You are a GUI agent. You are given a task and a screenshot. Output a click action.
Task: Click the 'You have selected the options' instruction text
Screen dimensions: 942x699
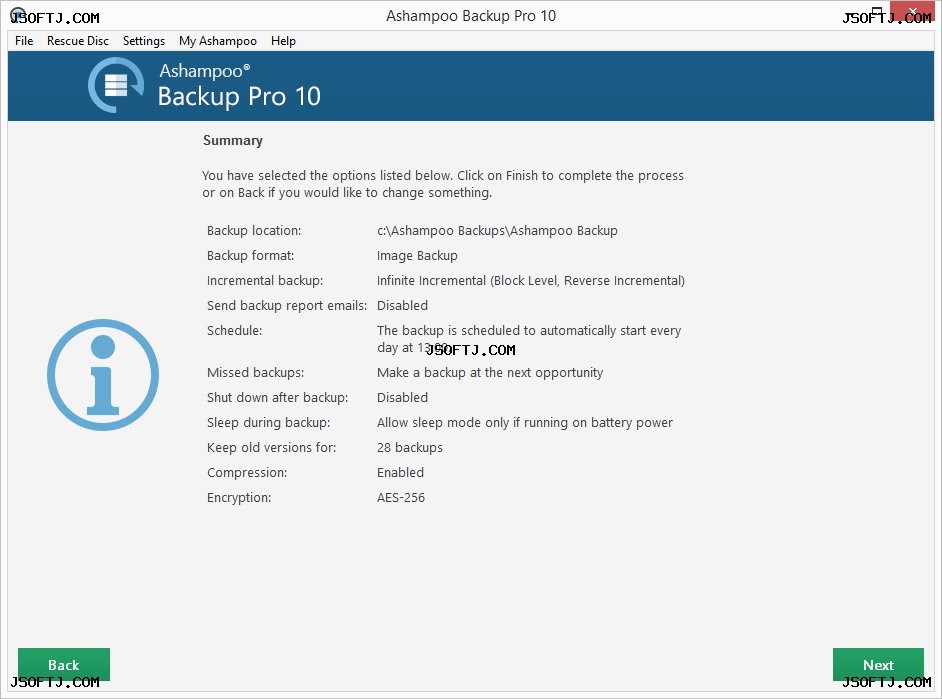(x=443, y=184)
